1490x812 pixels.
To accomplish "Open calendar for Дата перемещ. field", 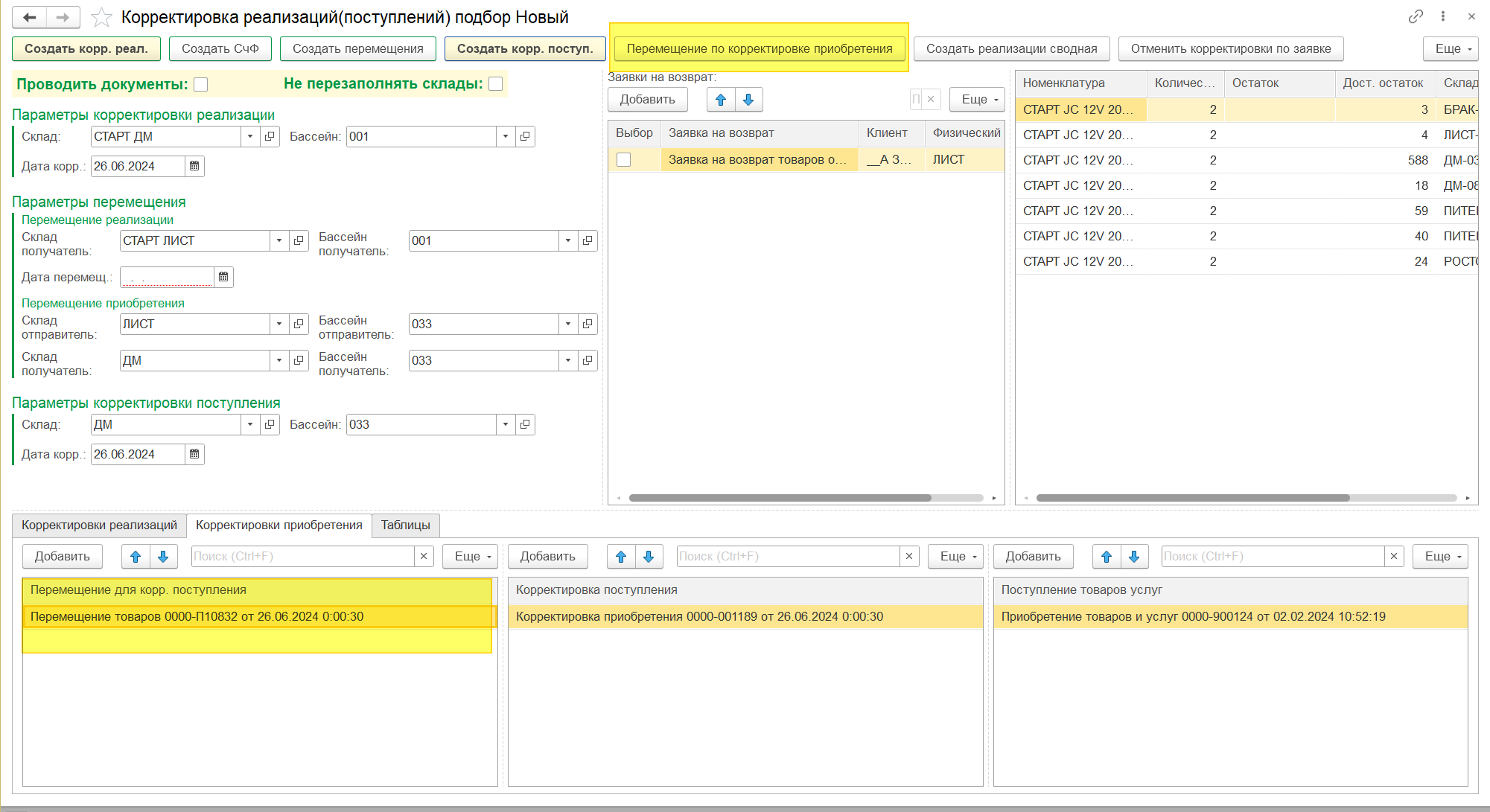I will click(x=223, y=277).
